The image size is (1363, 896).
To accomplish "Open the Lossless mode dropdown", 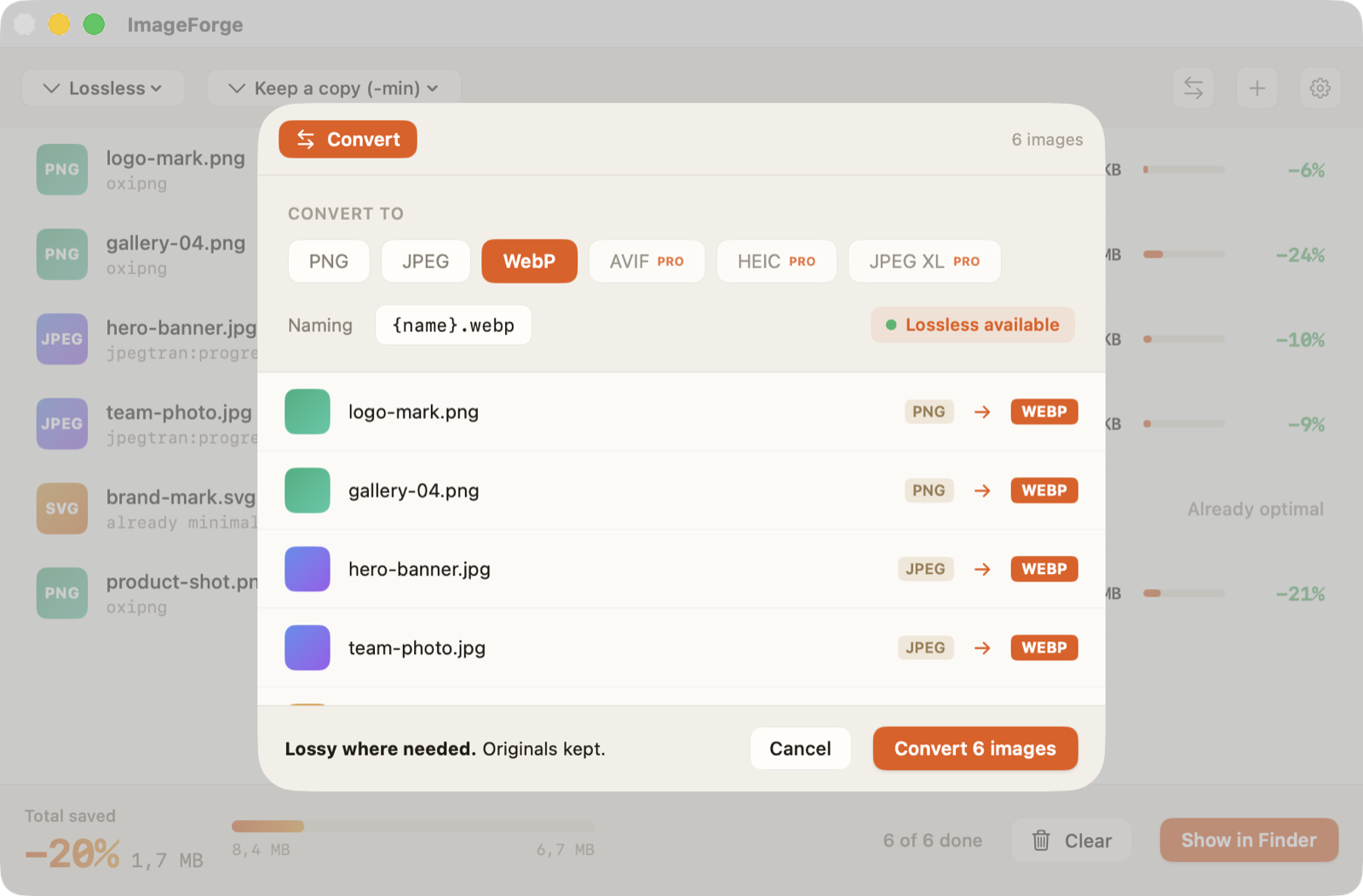I will pyautogui.click(x=103, y=88).
